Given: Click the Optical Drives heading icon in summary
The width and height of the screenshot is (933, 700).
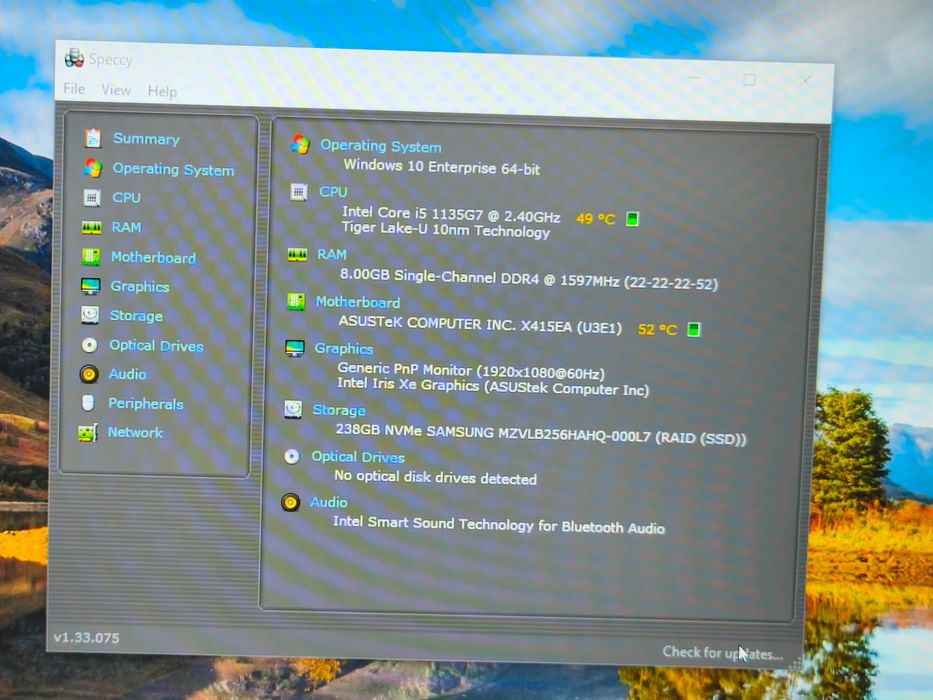Looking at the screenshot, I should (292, 456).
